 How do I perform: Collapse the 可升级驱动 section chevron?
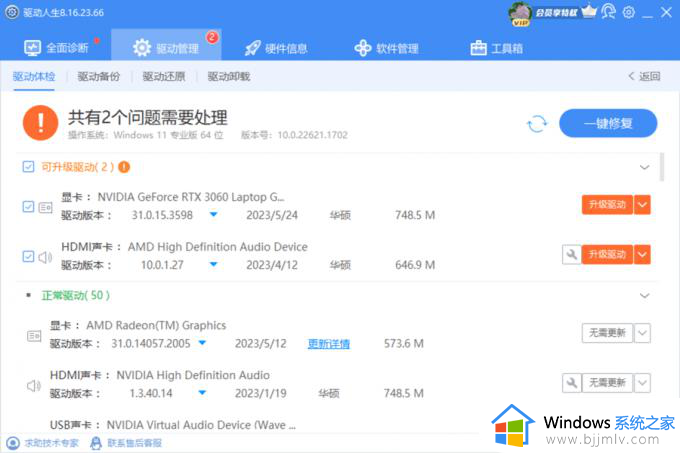coord(644,167)
